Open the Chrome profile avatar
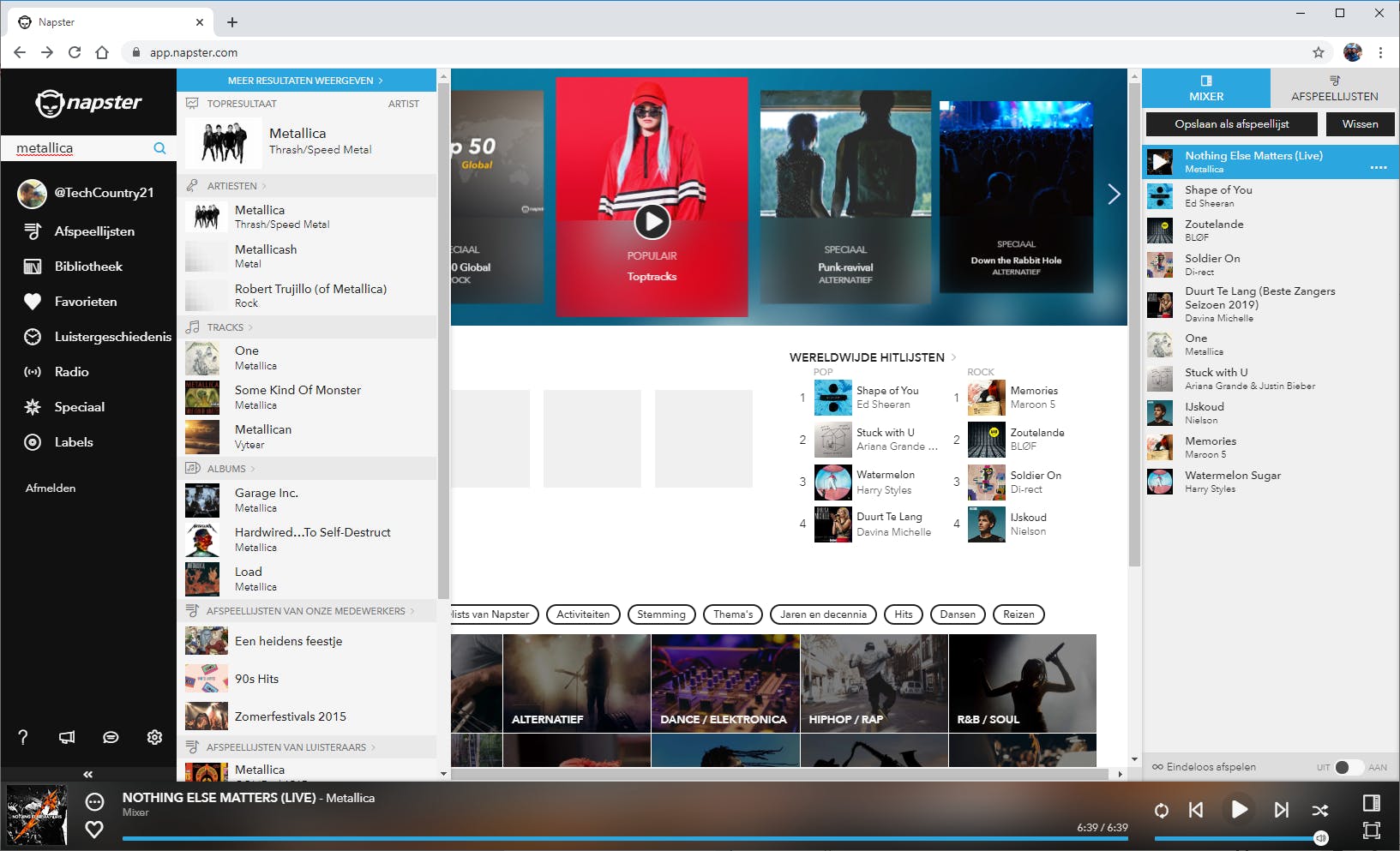Viewport: 1400px width, 851px height. (1353, 52)
